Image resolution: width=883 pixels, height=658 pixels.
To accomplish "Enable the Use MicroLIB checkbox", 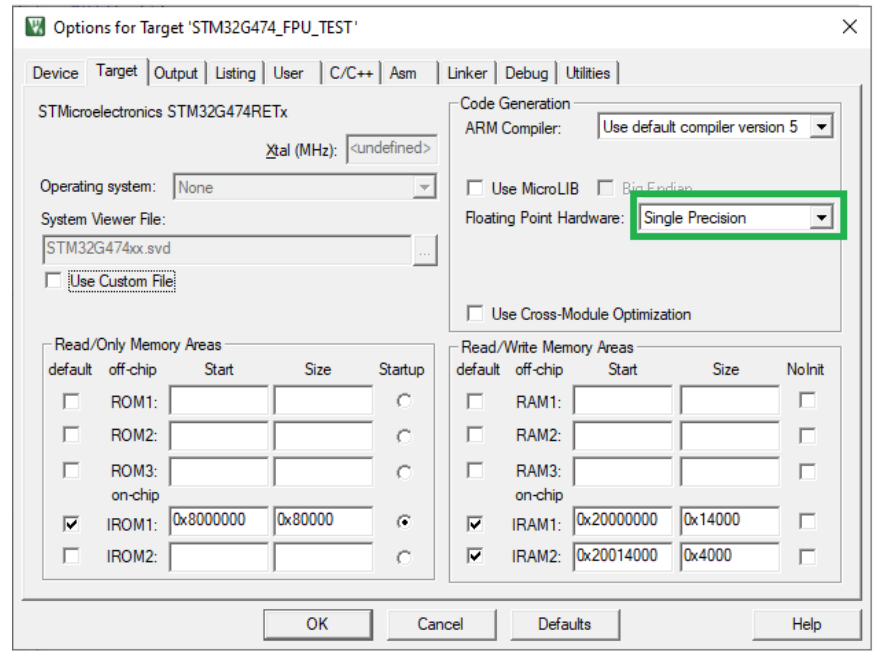I will (475, 188).
